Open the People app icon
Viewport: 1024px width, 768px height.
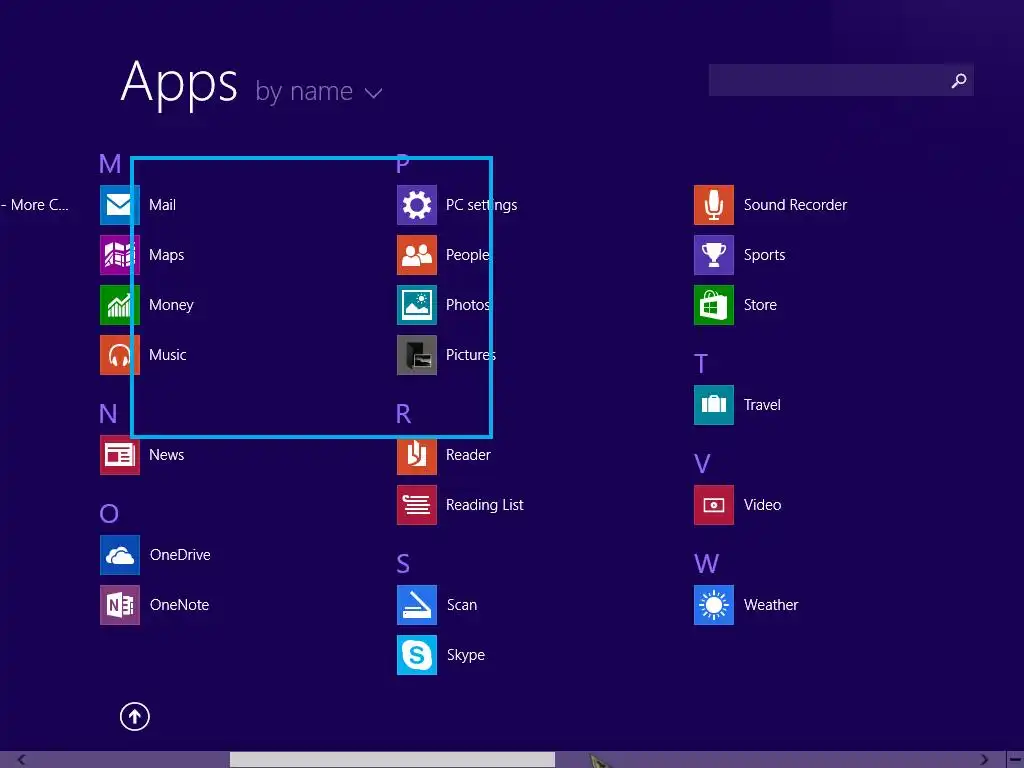click(x=417, y=255)
